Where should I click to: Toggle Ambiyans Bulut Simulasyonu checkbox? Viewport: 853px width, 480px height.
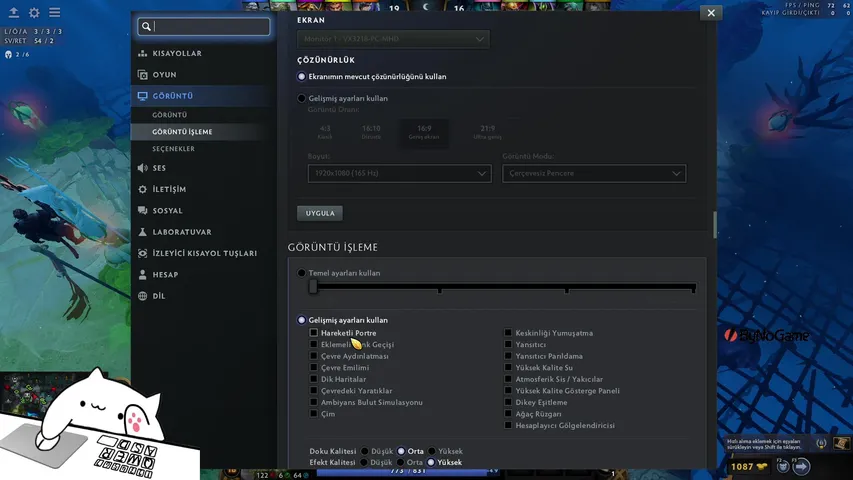(x=313, y=402)
